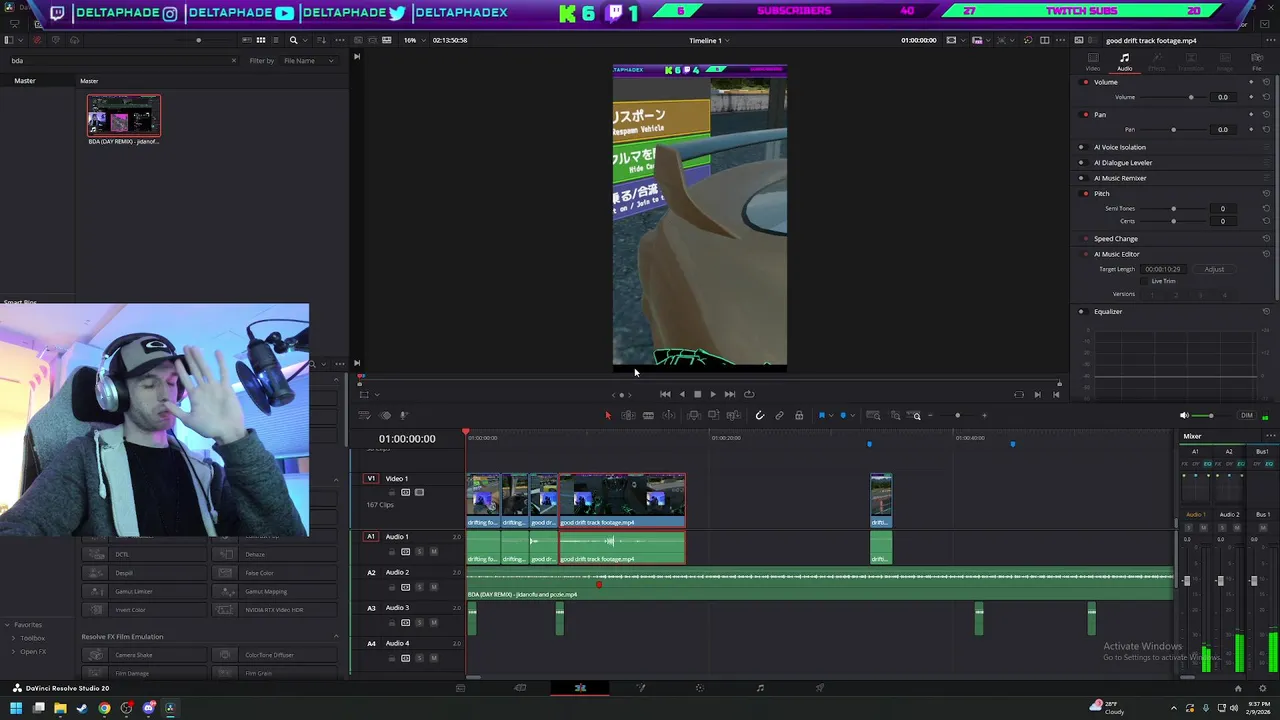Jump to first frame of timeline
The width and height of the screenshot is (1280, 720).
(665, 394)
